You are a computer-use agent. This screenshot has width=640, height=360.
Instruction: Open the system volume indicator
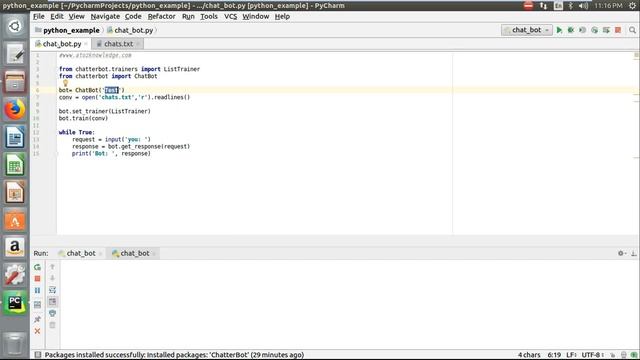(x=583, y=5)
